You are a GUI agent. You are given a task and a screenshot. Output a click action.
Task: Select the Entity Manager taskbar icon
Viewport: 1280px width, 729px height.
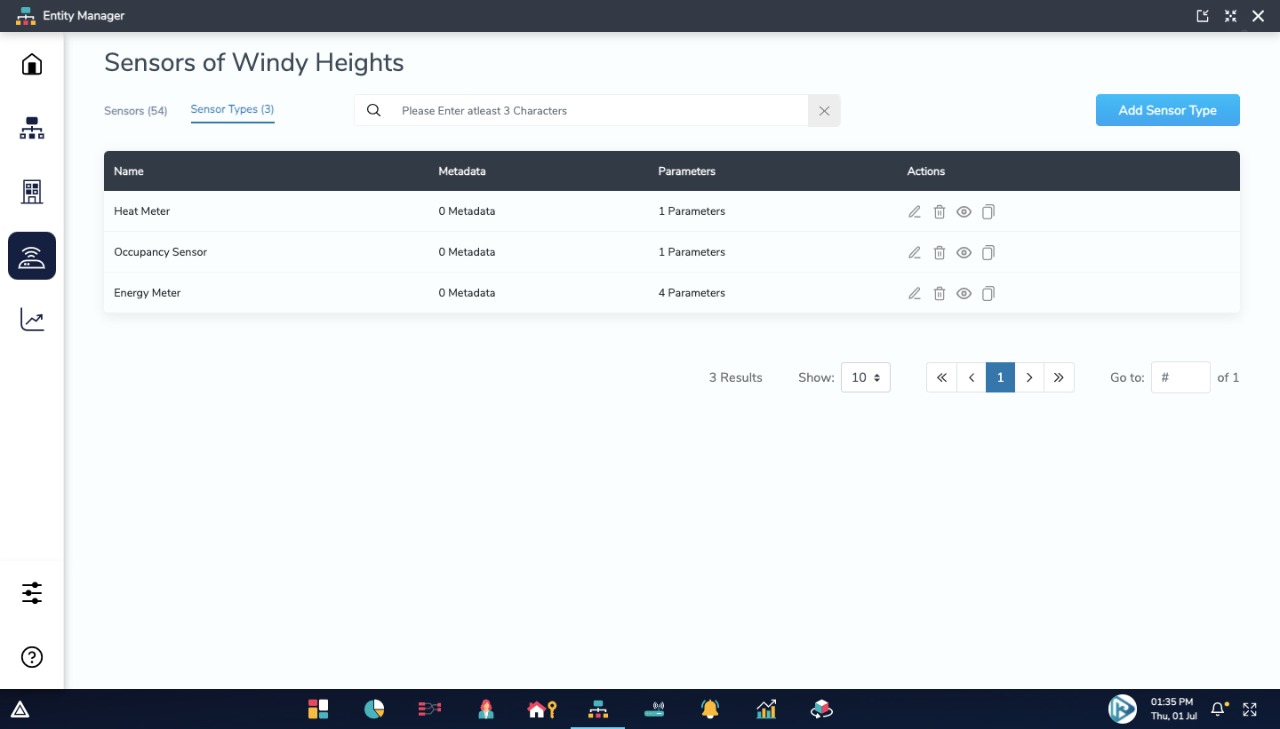(598, 709)
